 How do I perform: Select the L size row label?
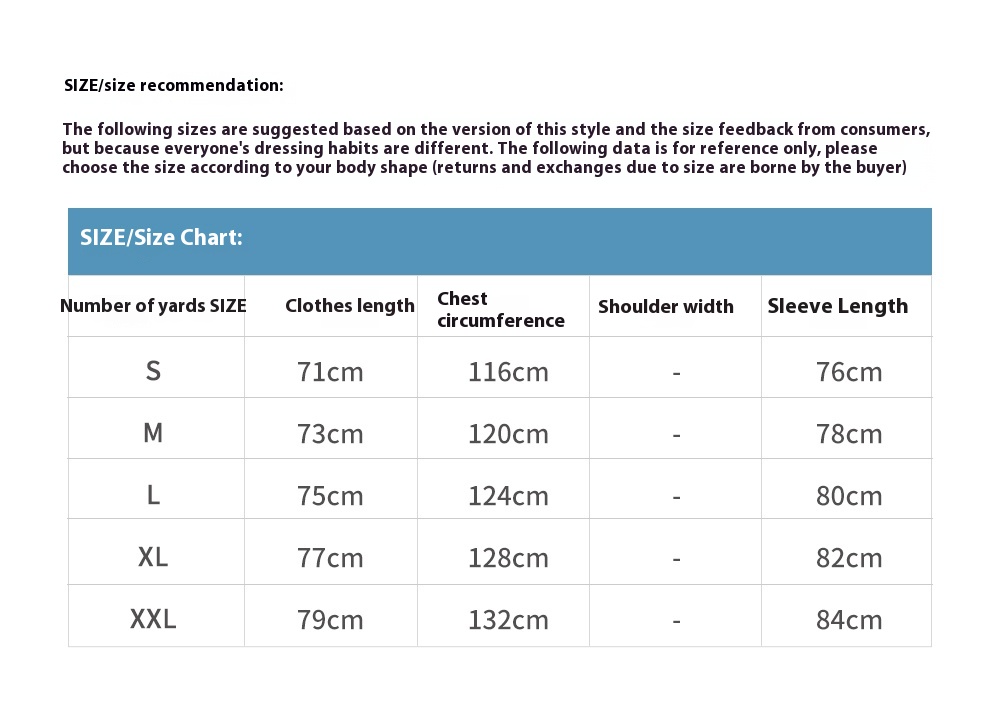tap(153, 495)
